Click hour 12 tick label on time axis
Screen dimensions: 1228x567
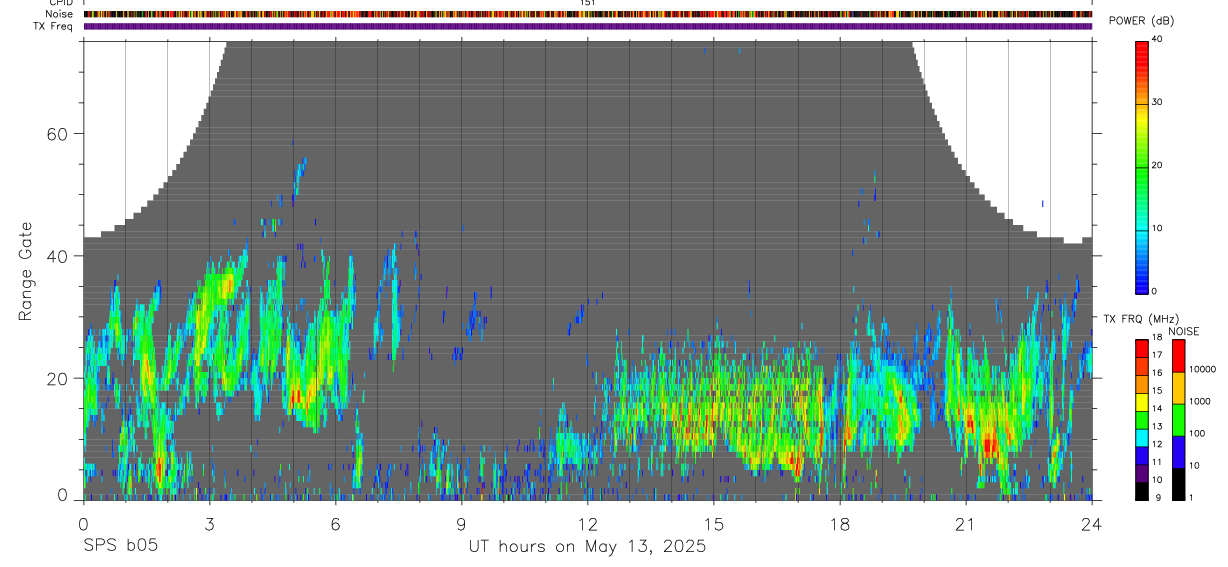tap(587, 523)
